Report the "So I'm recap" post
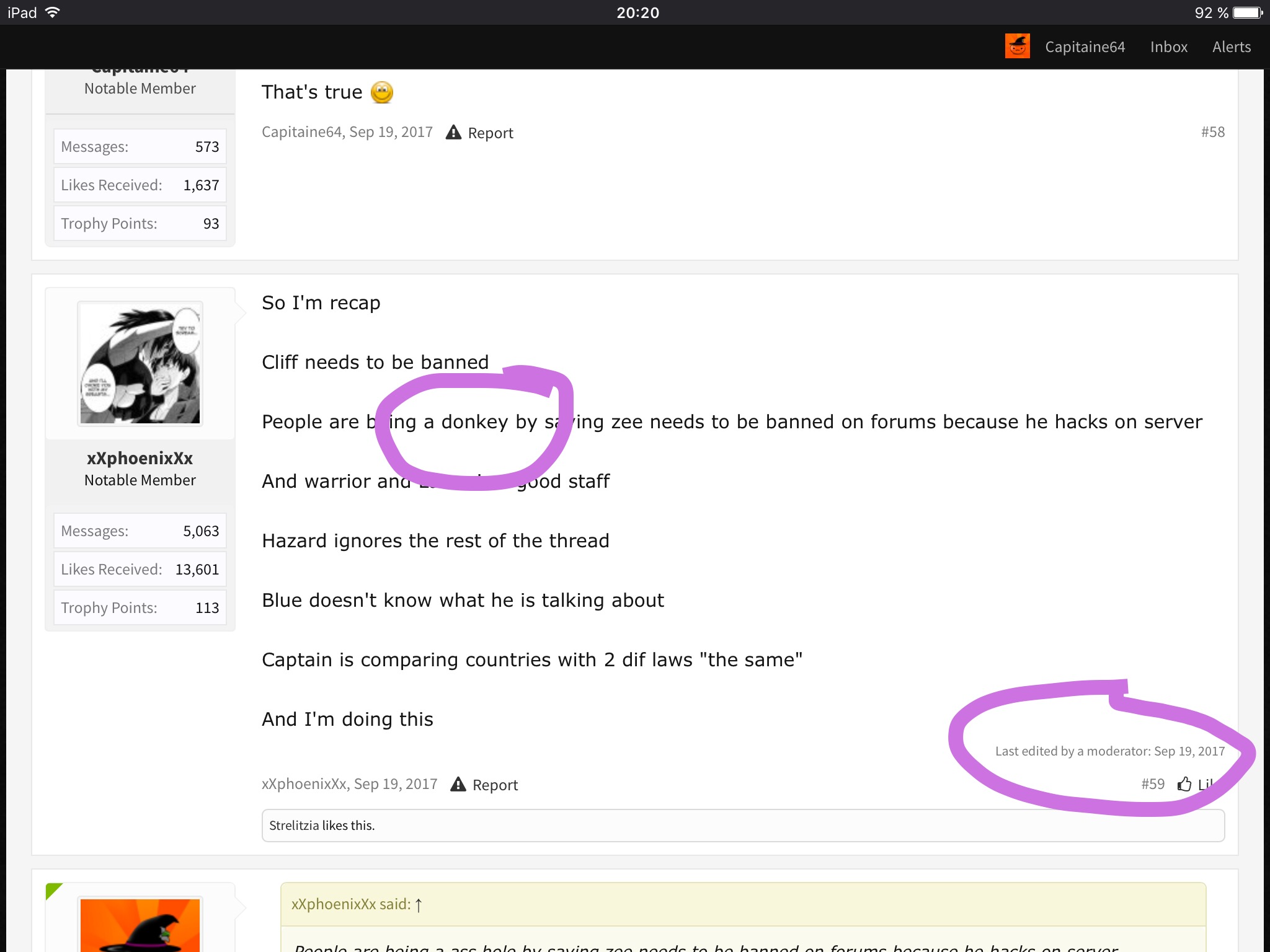 (495, 785)
